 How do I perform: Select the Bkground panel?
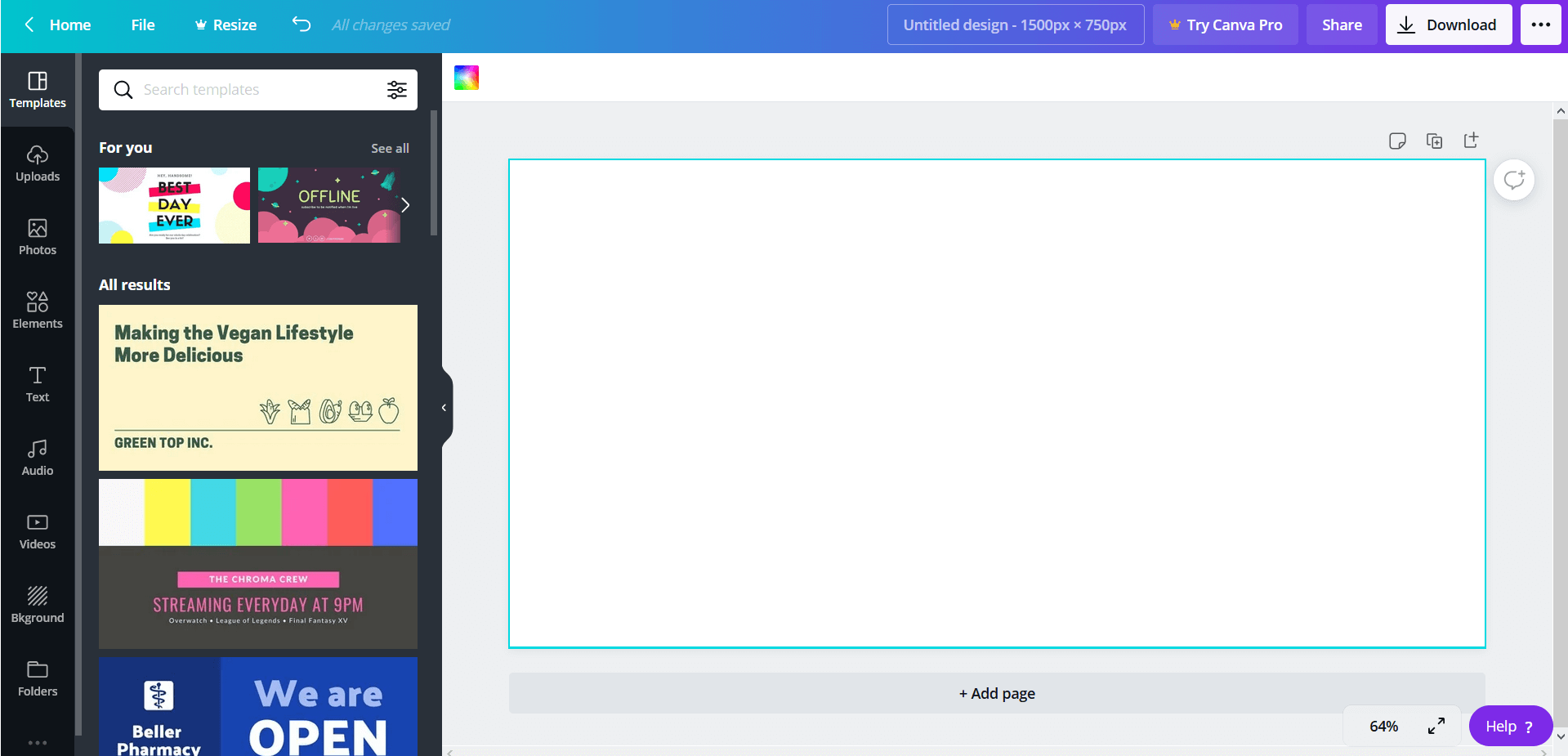38,605
